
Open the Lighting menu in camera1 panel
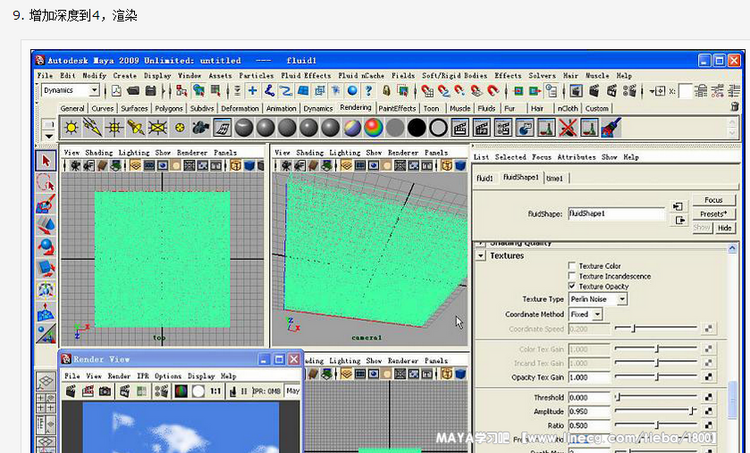[x=344, y=153]
